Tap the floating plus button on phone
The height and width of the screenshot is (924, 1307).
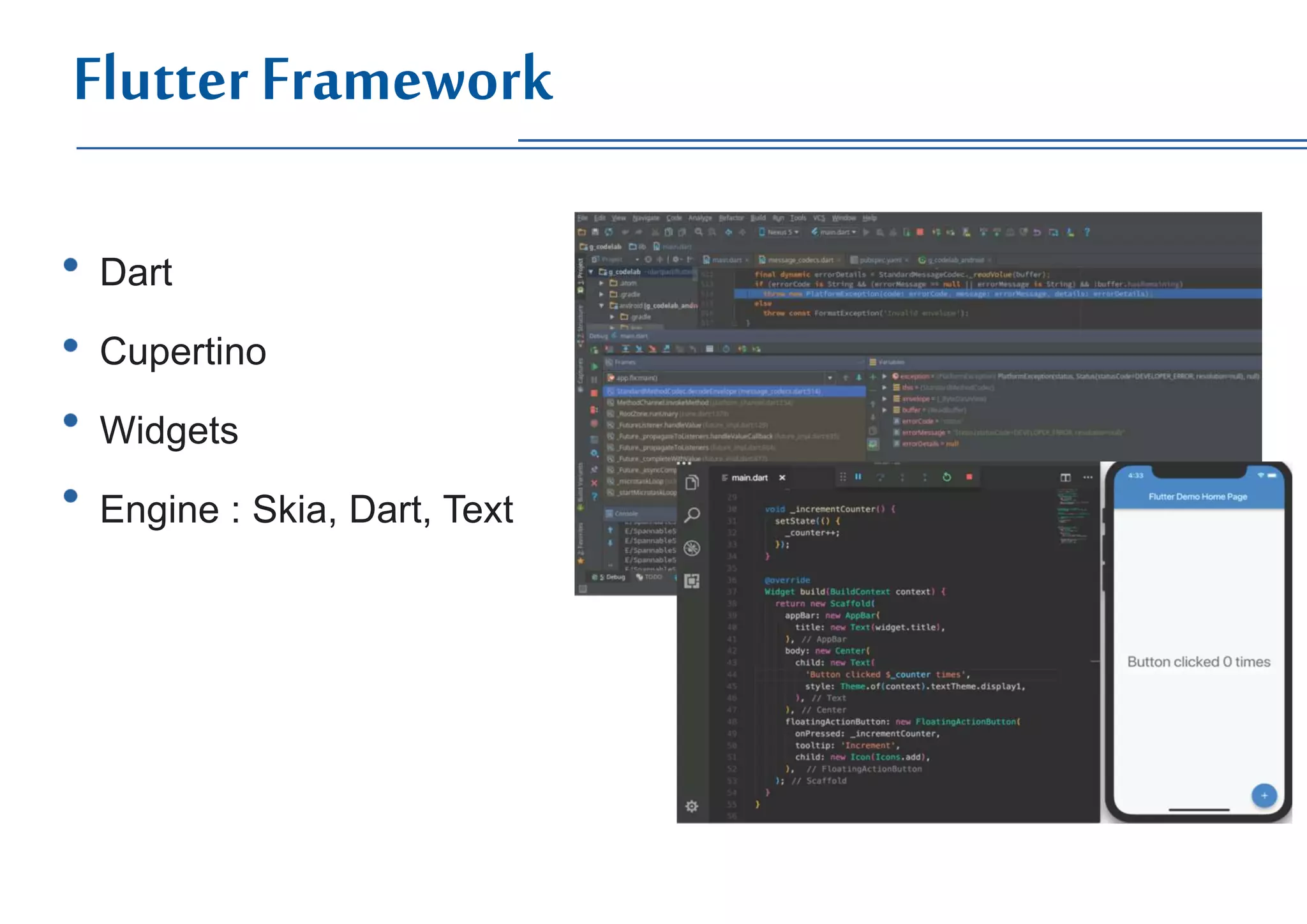tap(1264, 795)
